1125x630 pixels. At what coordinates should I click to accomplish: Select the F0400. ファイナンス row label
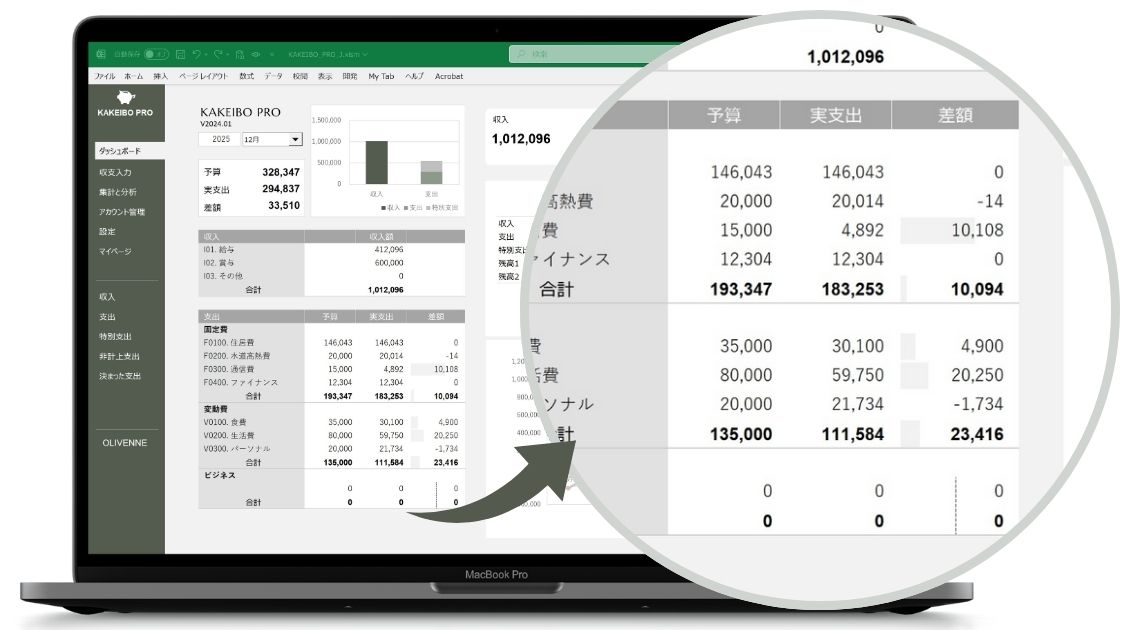pos(240,382)
